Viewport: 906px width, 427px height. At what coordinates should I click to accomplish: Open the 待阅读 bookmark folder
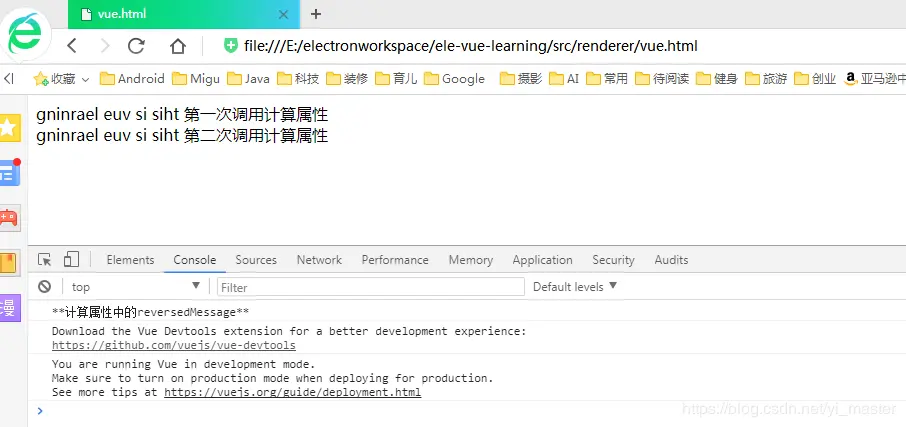click(x=662, y=79)
